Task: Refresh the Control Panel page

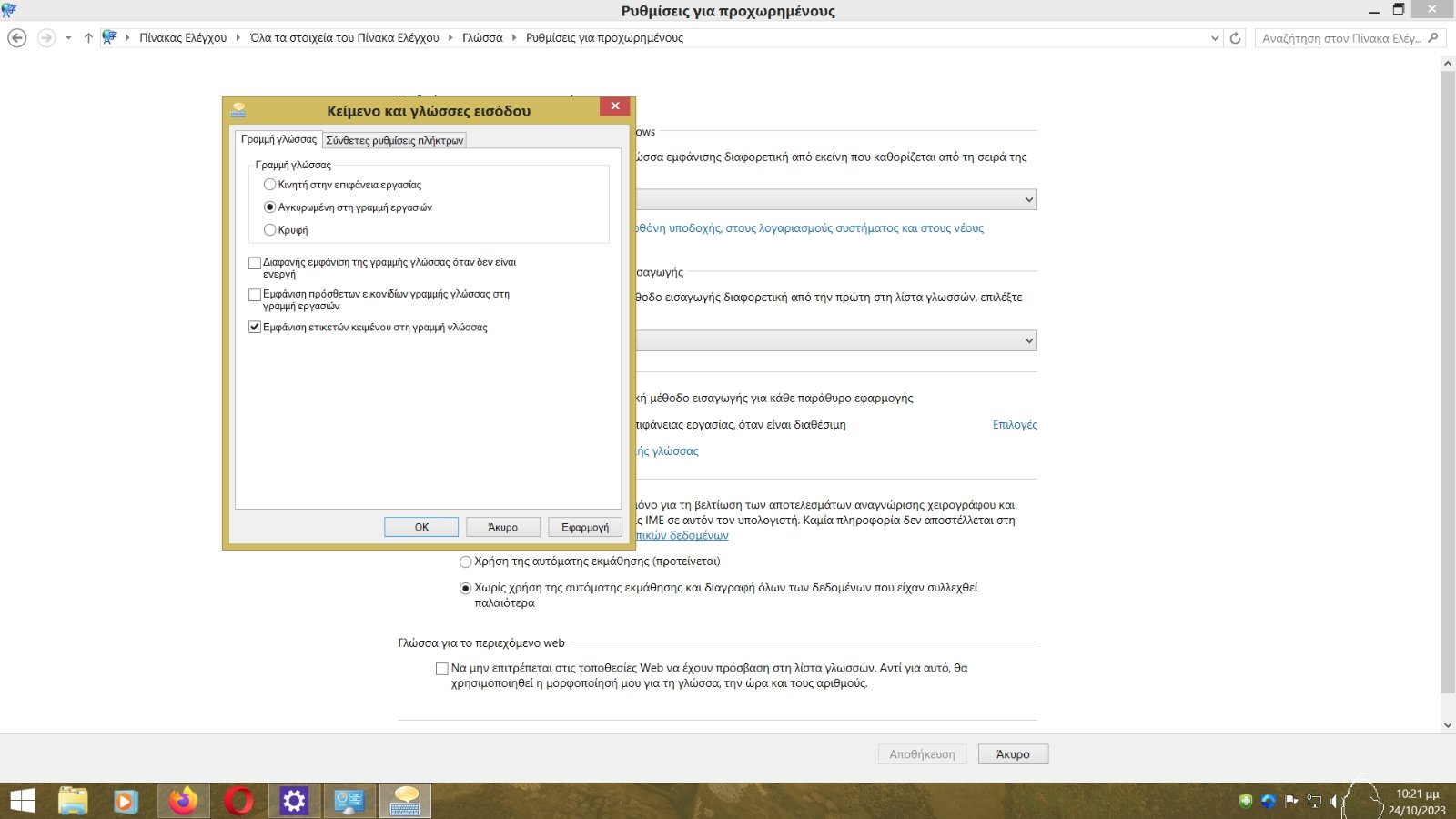Action: (1235, 38)
